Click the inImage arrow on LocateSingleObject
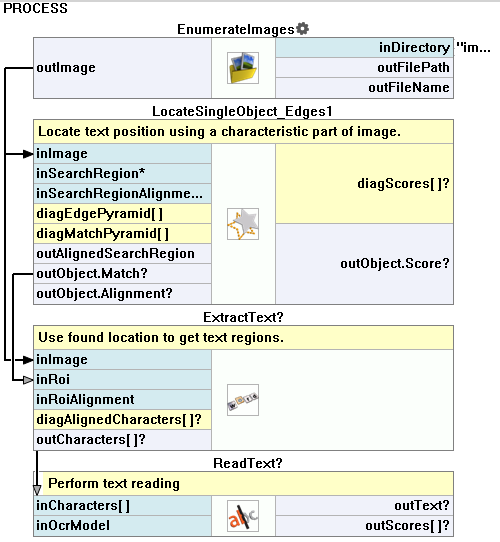Screen dimensions: 500x542 click(x=28, y=154)
